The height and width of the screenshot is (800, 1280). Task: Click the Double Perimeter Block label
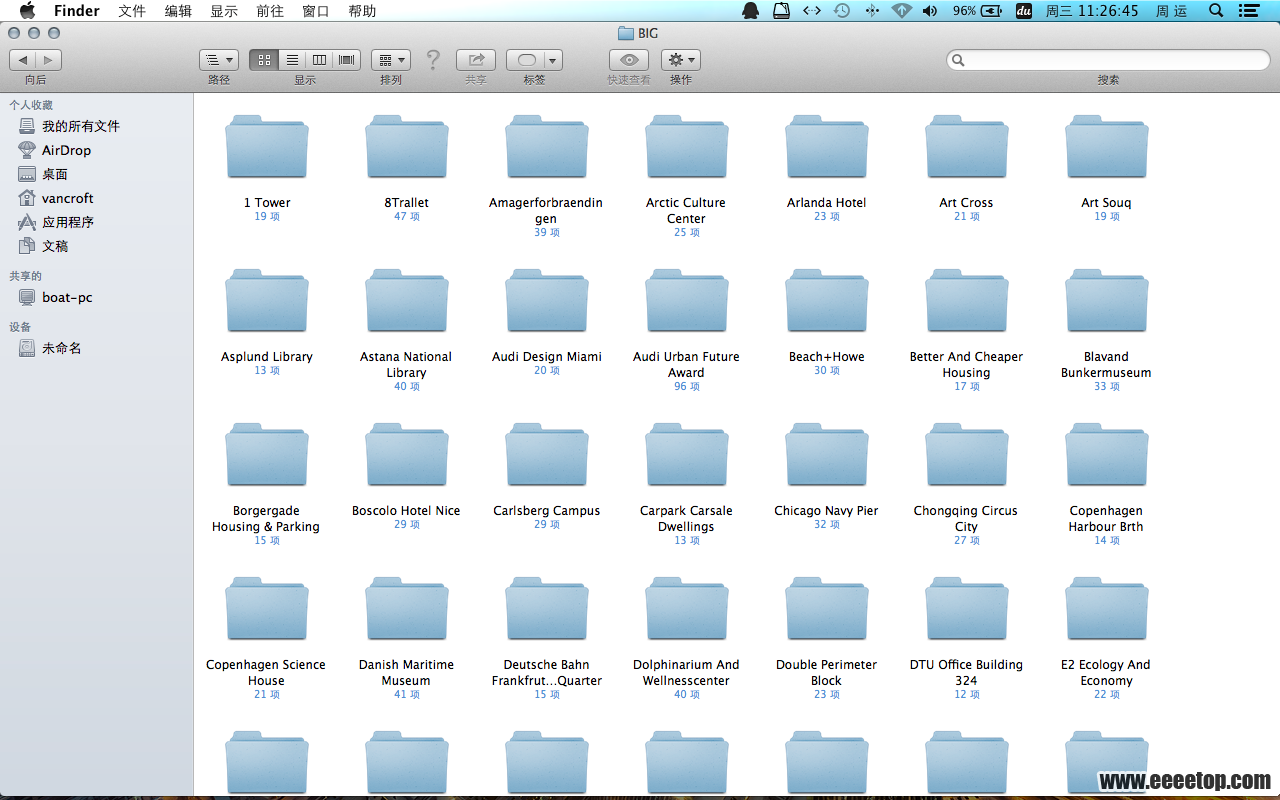click(826, 672)
